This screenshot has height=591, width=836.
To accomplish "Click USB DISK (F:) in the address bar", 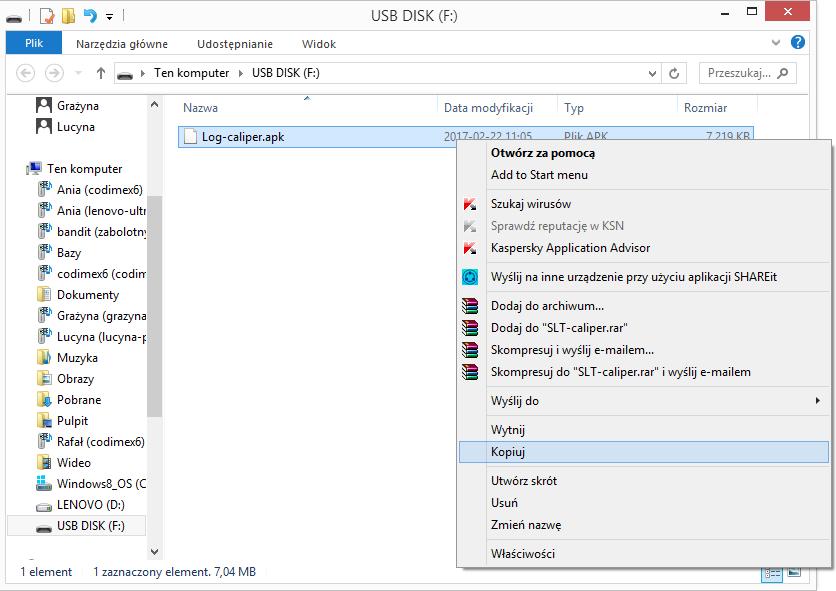I will (286, 73).
